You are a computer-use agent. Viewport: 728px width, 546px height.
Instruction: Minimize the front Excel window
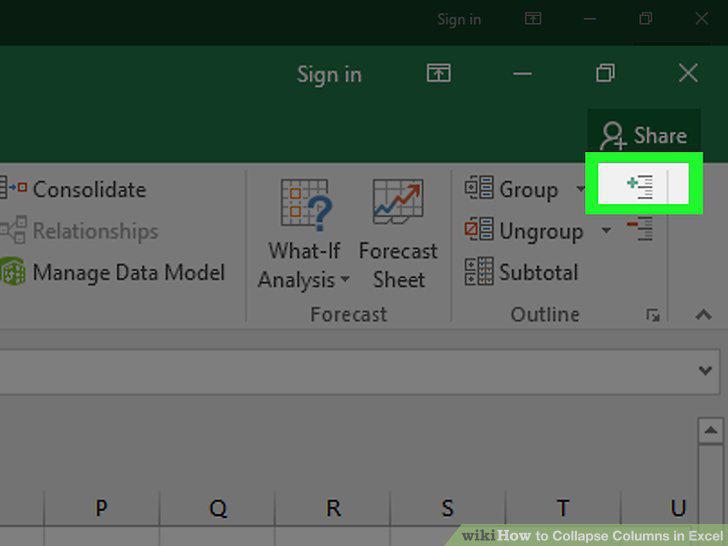click(522, 73)
